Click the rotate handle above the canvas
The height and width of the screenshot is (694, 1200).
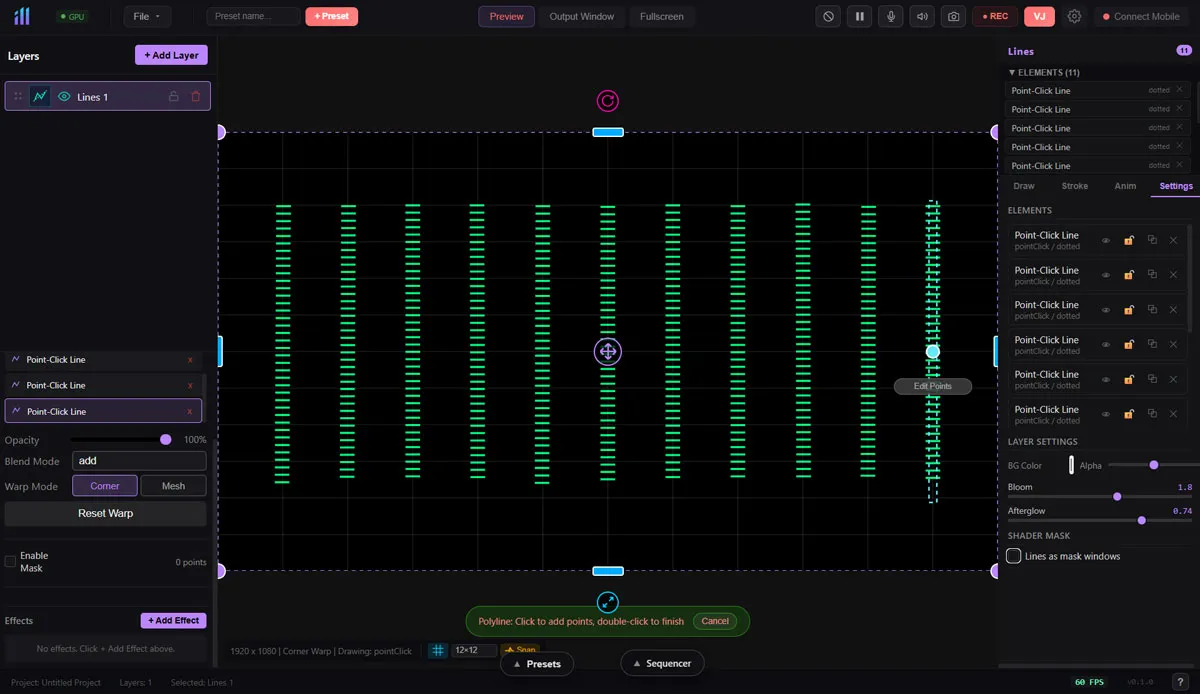[x=608, y=101]
